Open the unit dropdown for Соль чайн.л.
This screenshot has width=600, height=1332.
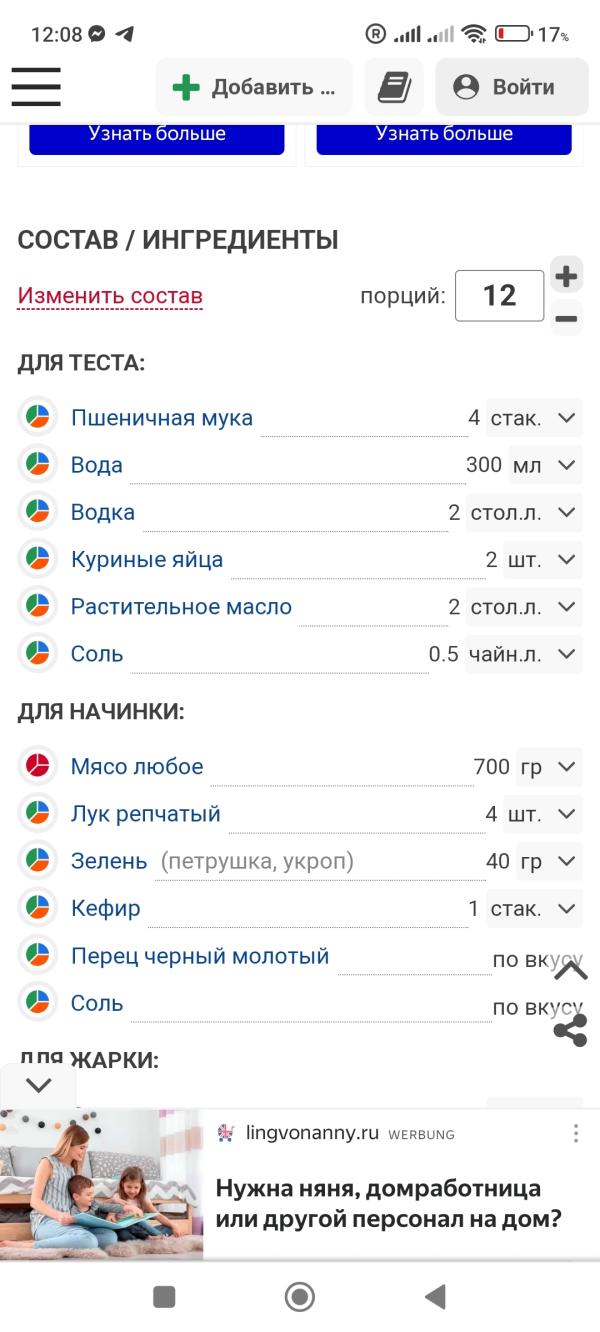click(x=567, y=654)
